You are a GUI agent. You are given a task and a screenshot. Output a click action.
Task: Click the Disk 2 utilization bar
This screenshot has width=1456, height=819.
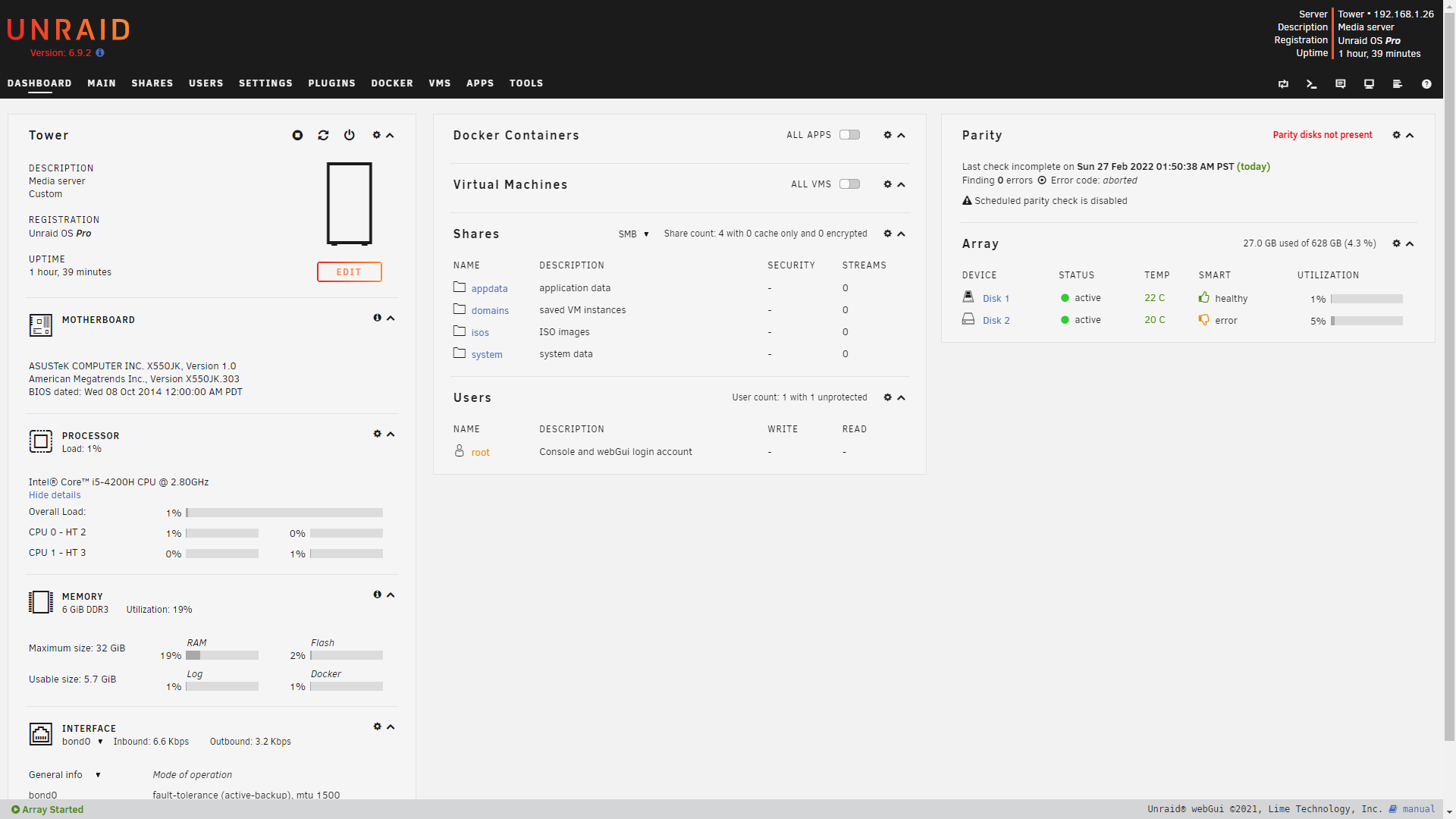tap(1366, 321)
